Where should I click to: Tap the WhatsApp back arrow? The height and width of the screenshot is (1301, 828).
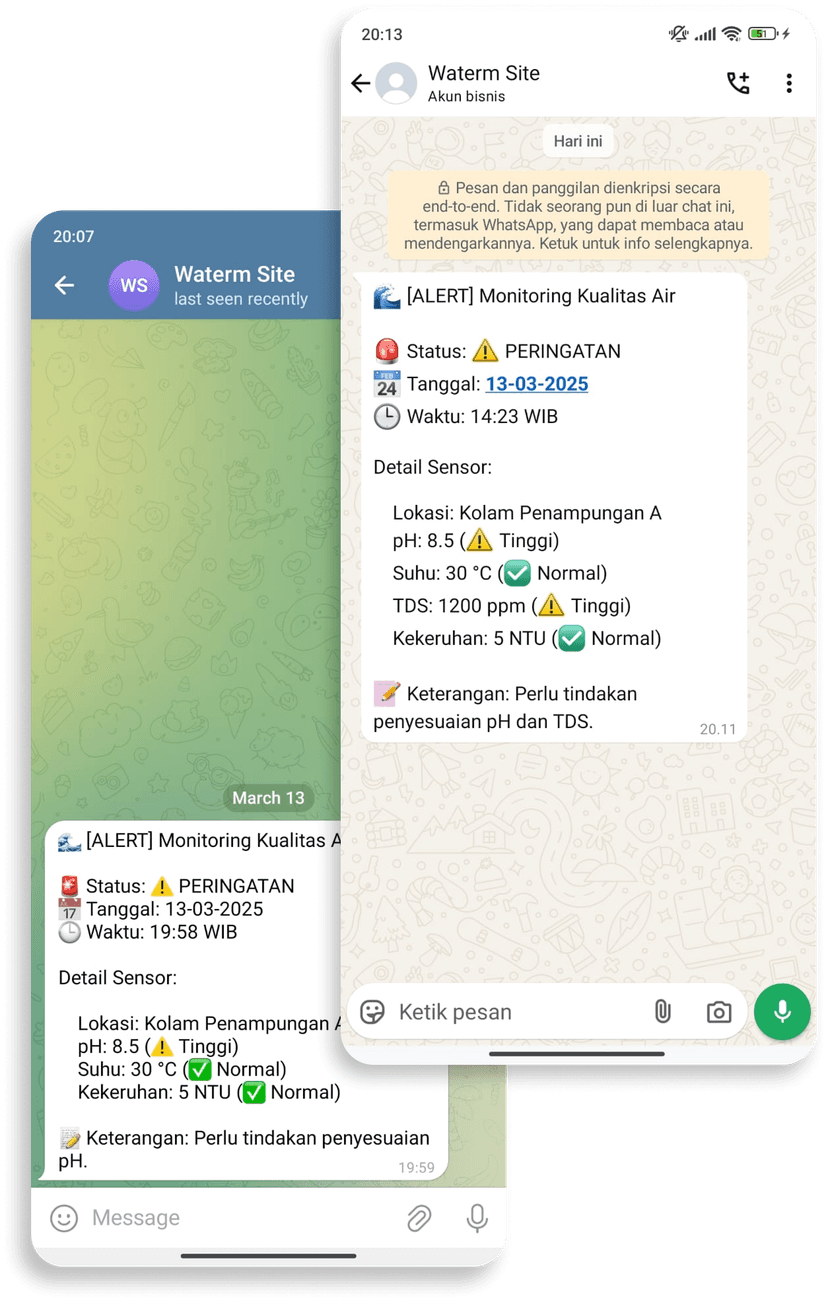point(361,84)
